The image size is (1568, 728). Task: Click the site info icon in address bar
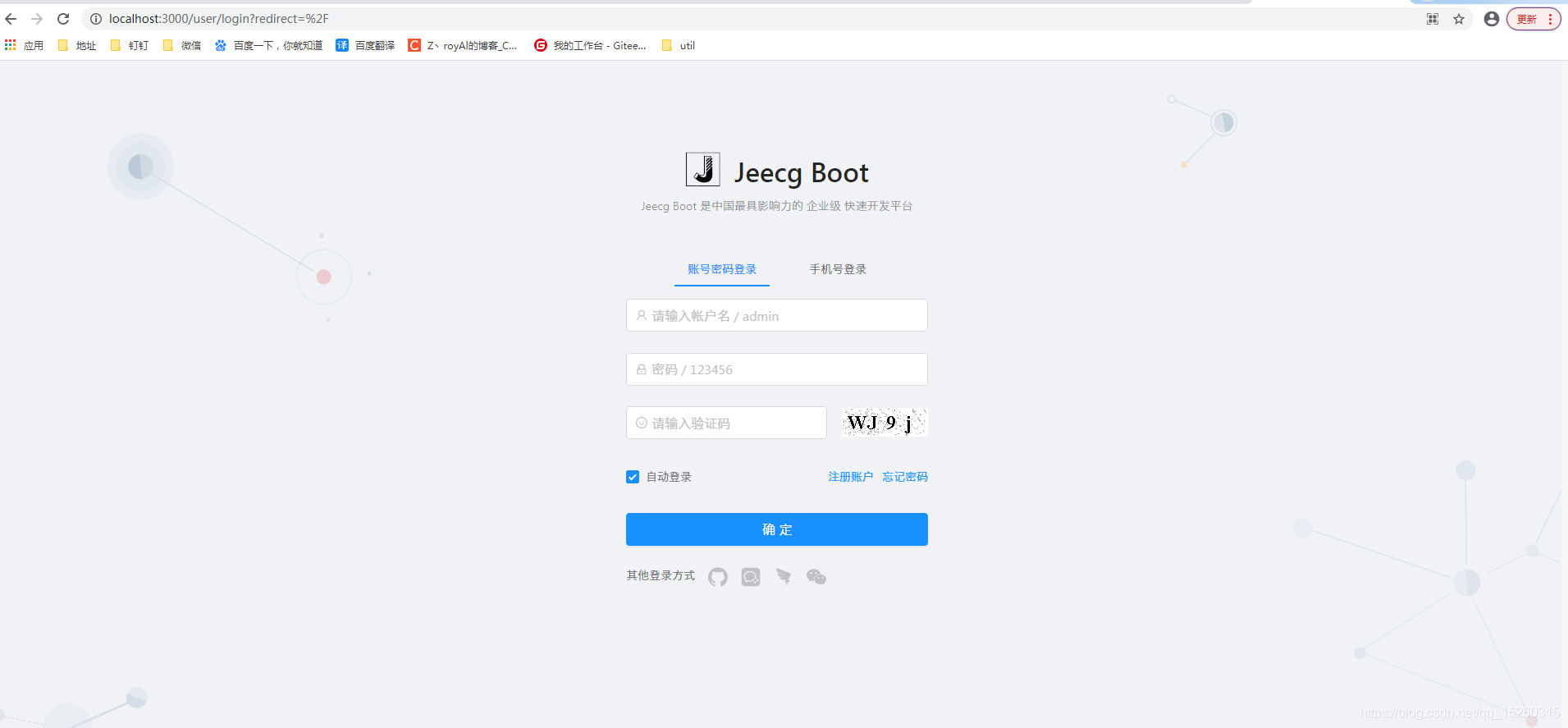[x=96, y=19]
